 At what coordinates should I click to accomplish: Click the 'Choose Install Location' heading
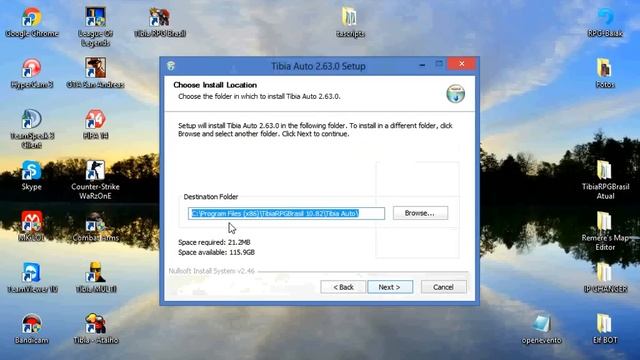[215, 85]
